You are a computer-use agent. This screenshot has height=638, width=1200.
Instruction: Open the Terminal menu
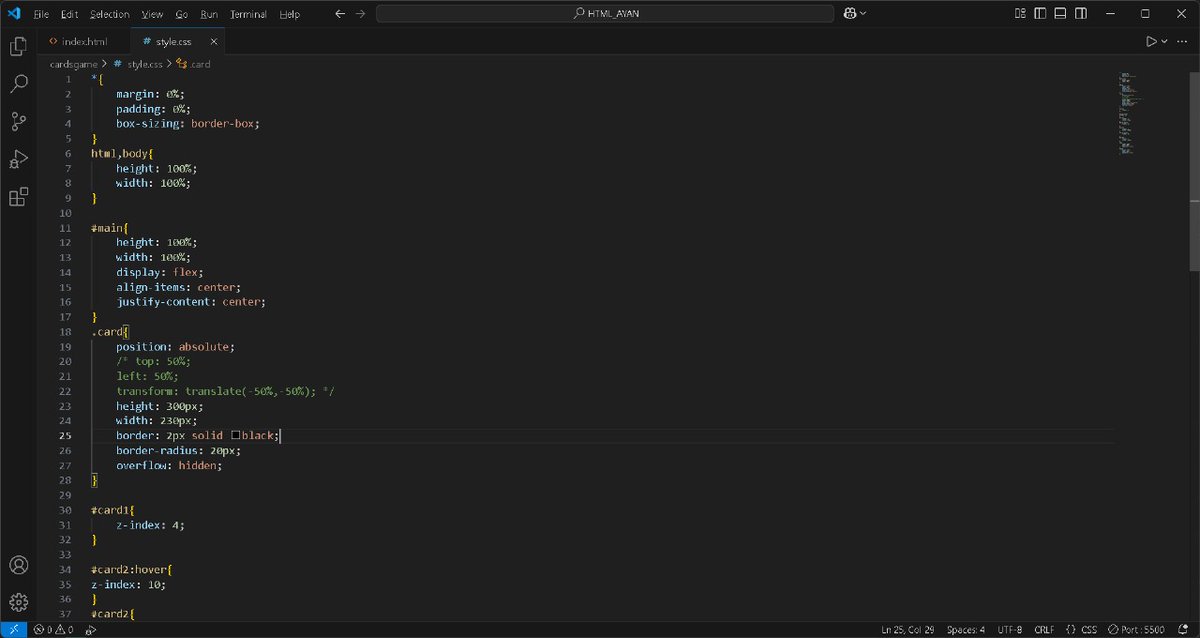pyautogui.click(x=248, y=14)
